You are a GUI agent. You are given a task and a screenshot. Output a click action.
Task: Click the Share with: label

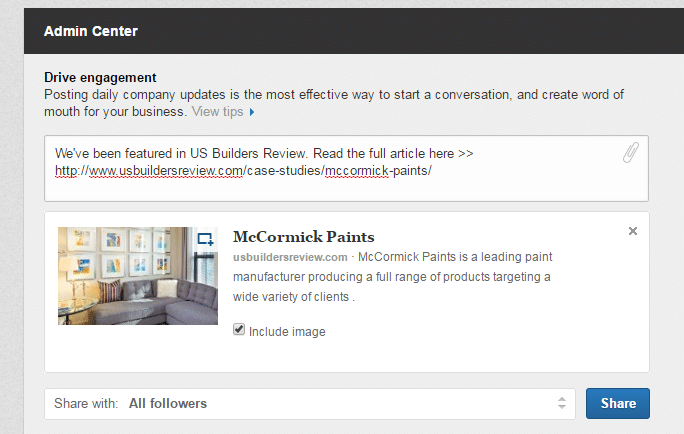(87, 404)
